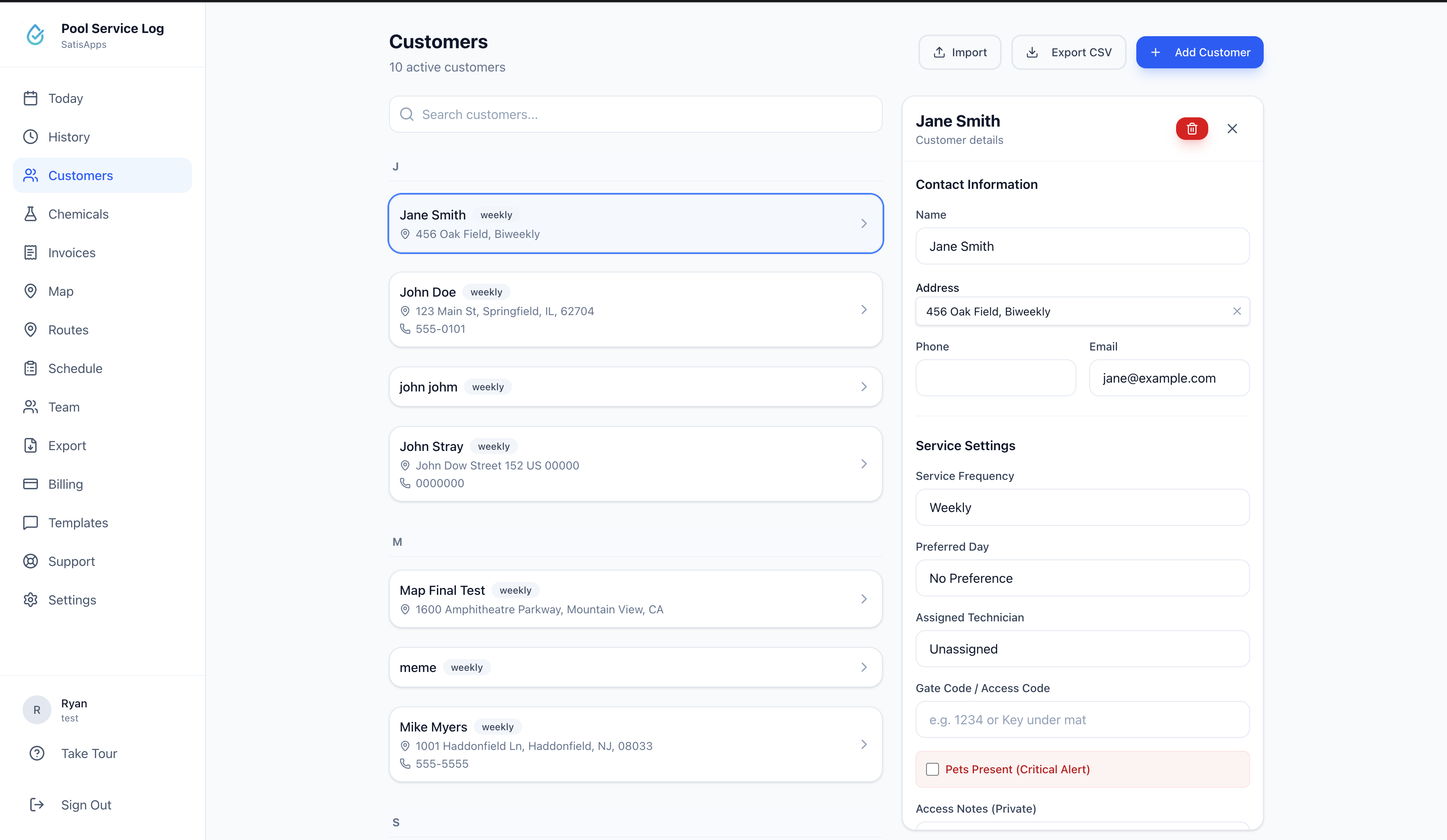Click the Billing card icon in sidebar

(31, 484)
